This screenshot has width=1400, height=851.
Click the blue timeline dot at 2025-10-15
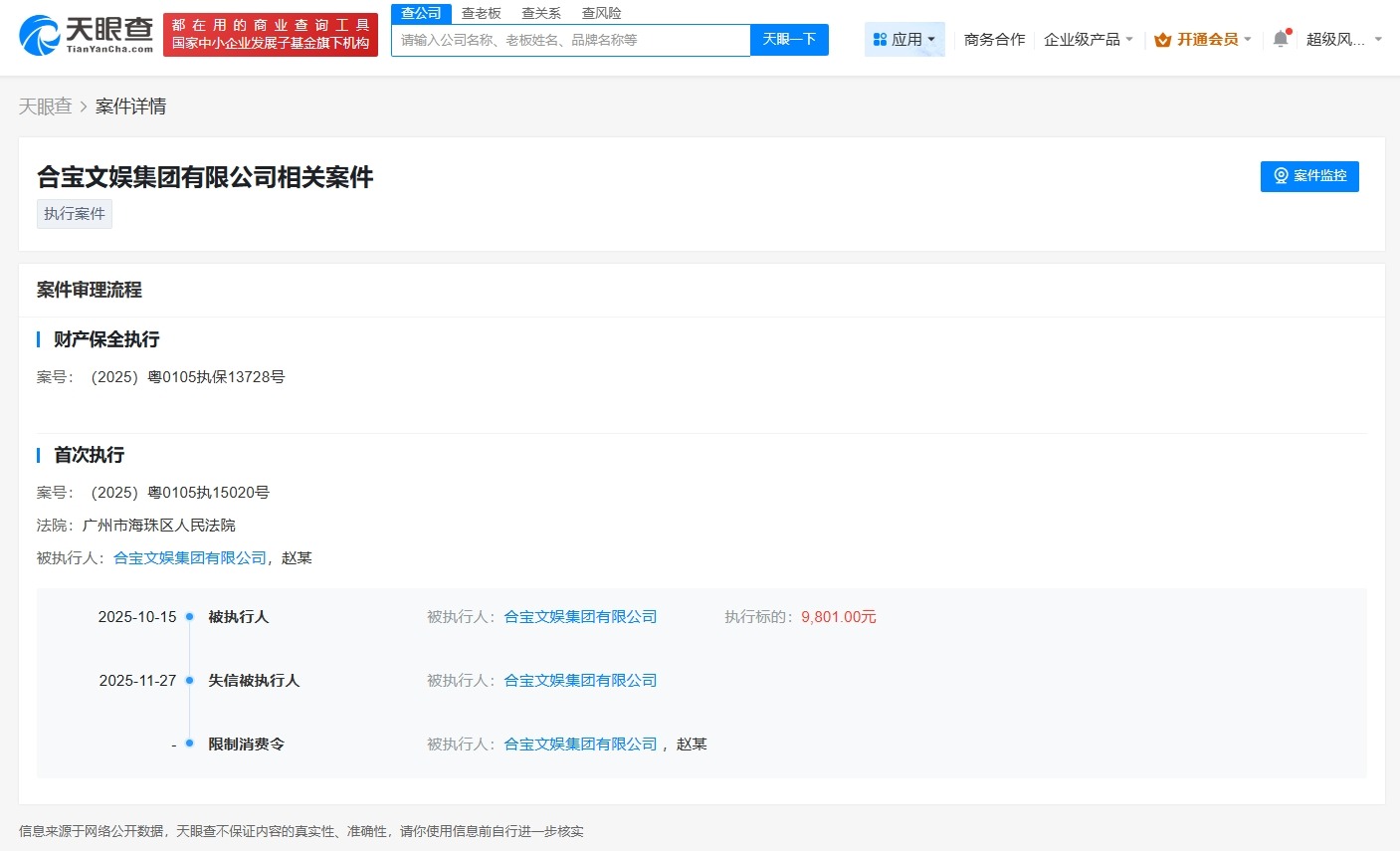[188, 616]
